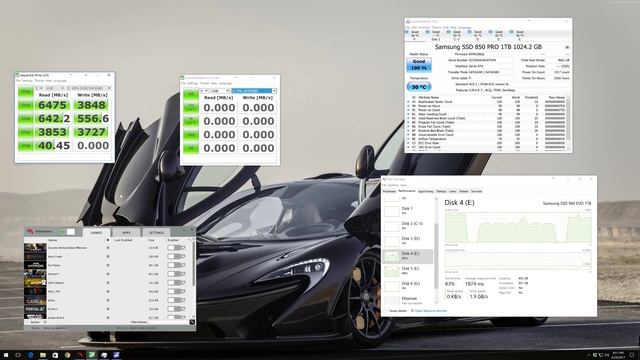Select Disk 1 in Task Manager sidebar
The width and height of the screenshot is (640, 360).
pos(407,211)
